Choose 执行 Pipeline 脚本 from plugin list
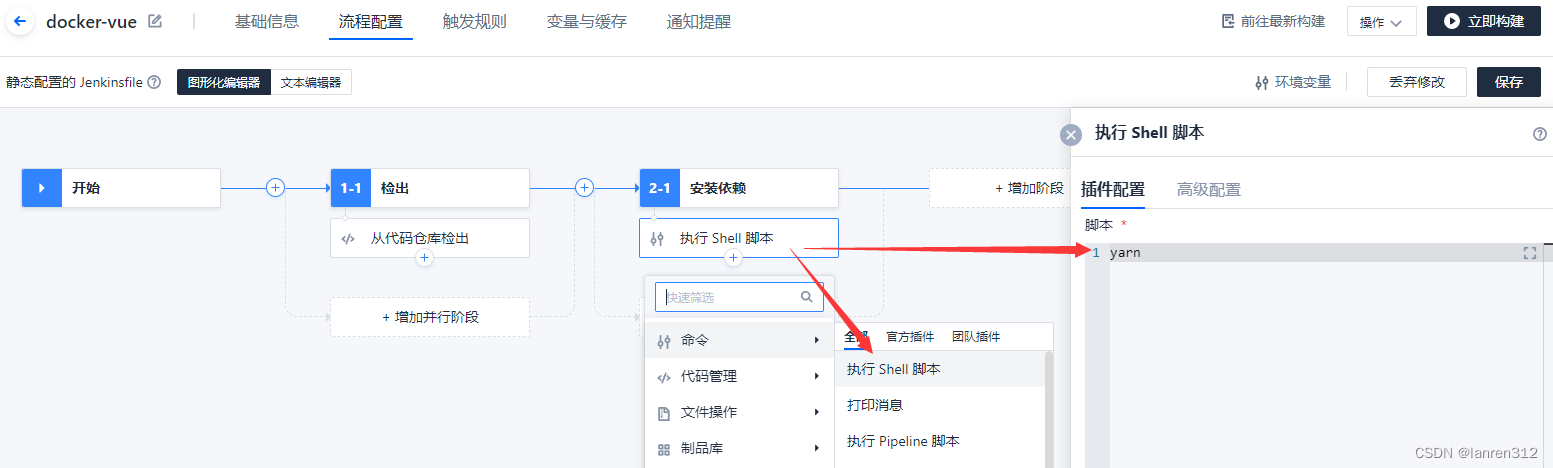Viewport: 1553px width, 468px height. [940, 441]
